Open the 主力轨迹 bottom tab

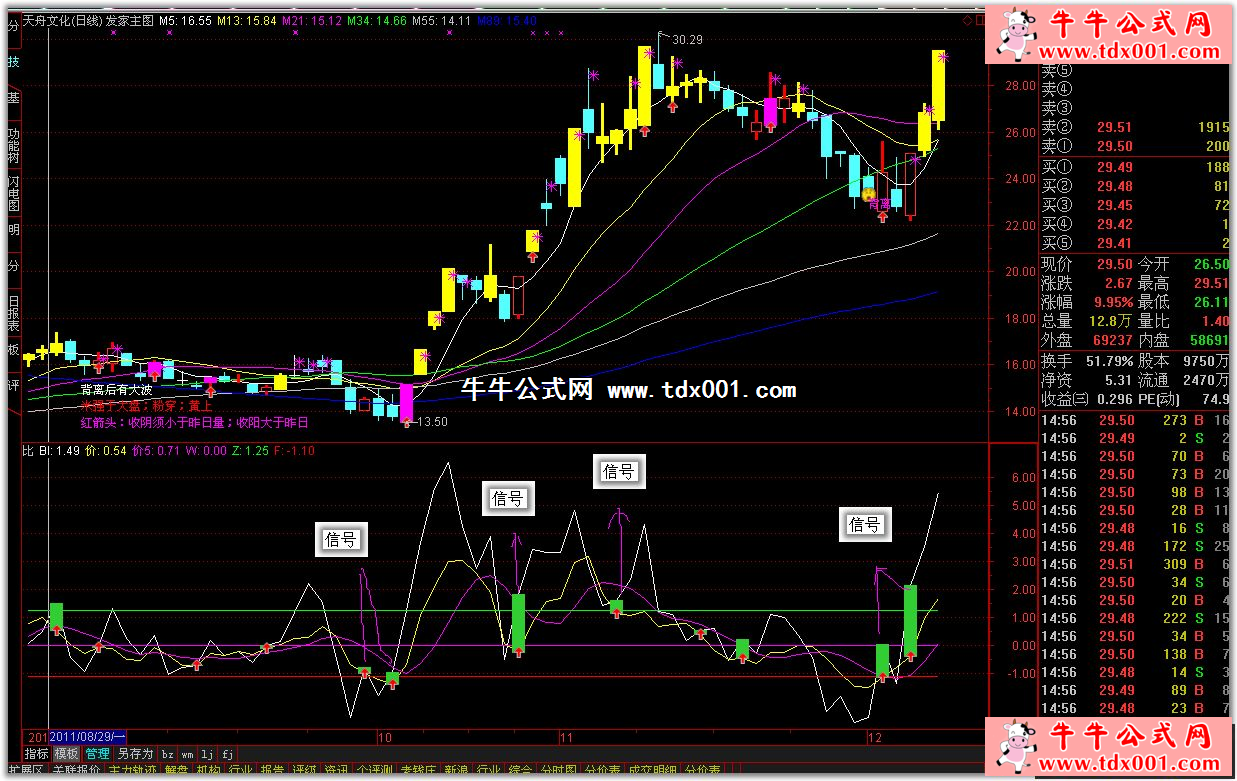[131, 771]
